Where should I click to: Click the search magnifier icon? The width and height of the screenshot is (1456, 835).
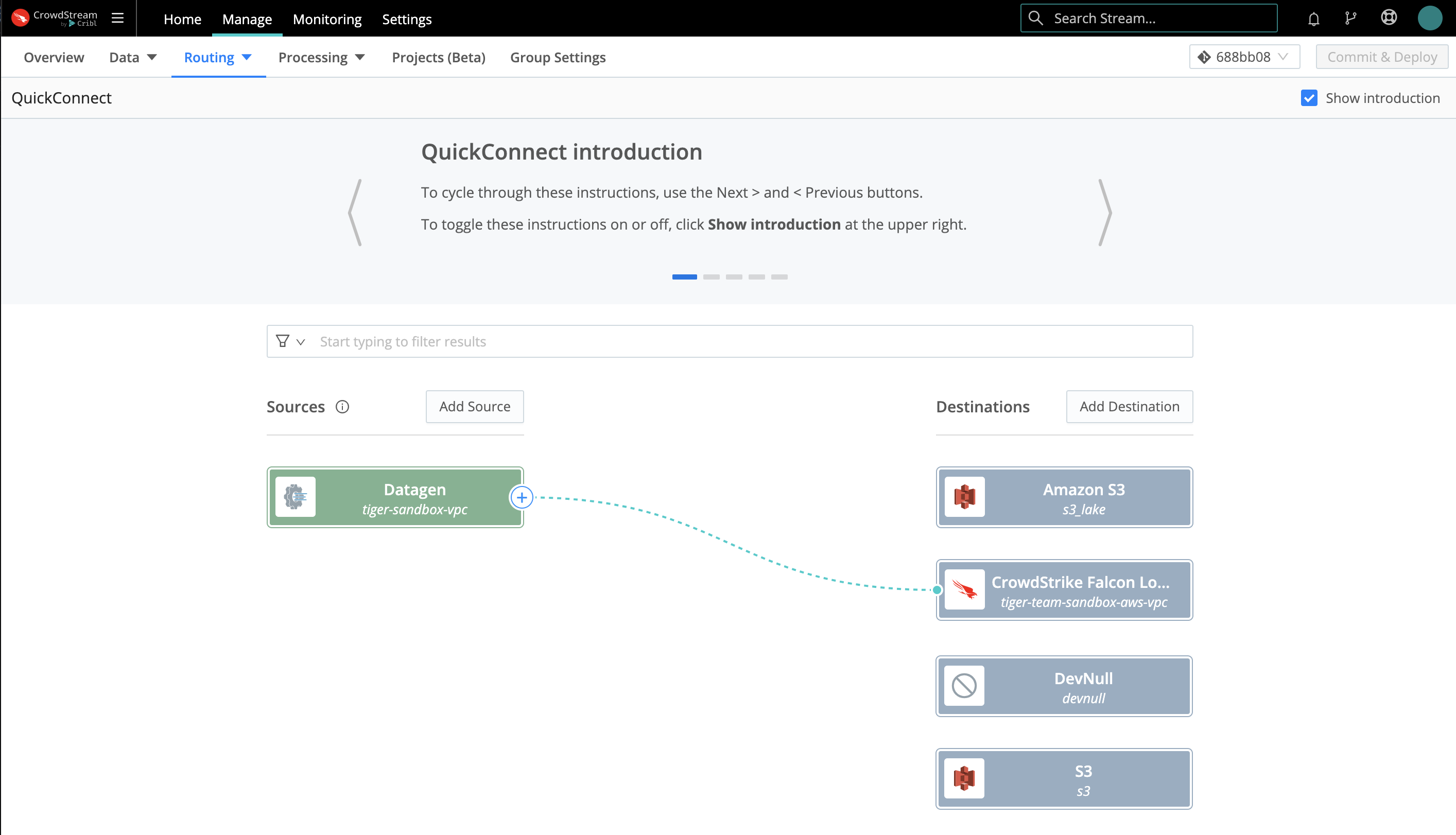[1036, 18]
